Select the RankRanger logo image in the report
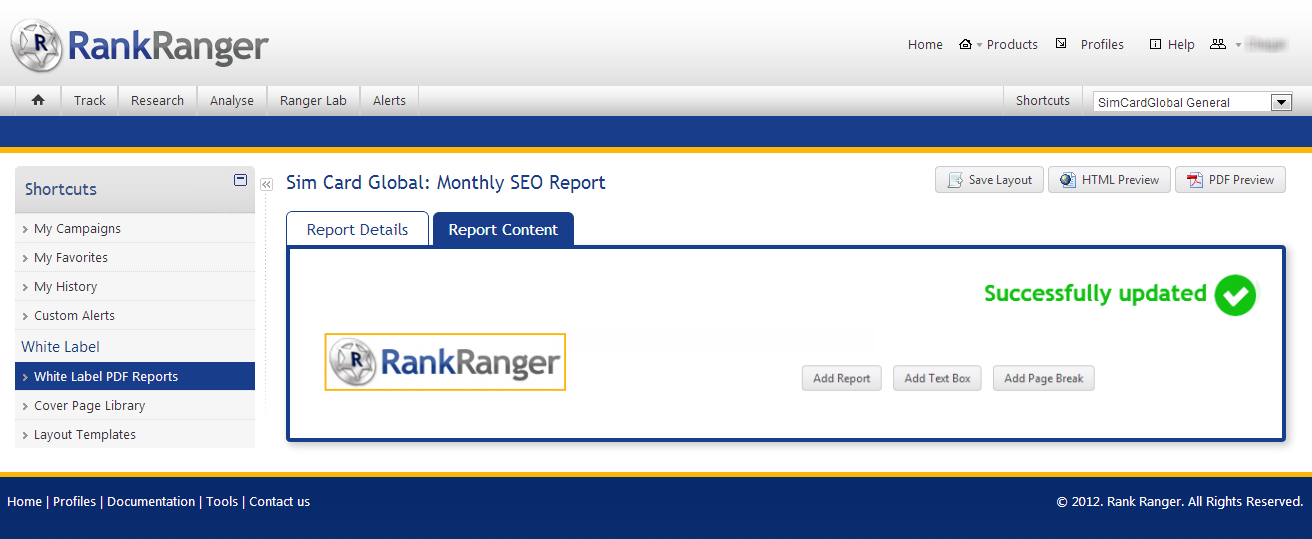Image resolution: width=1312 pixels, height=539 pixels. point(445,362)
